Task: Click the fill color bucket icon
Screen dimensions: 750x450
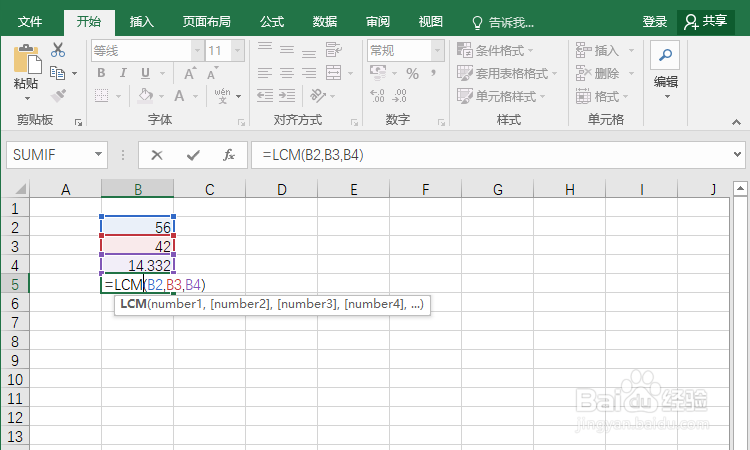Action: [x=145, y=96]
